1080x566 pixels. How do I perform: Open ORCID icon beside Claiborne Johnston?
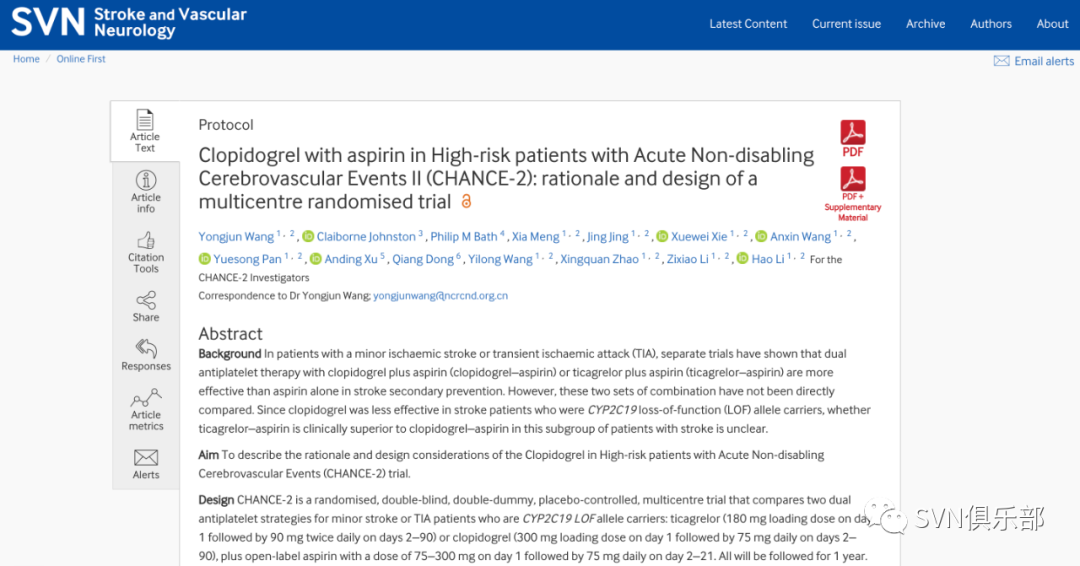pyautogui.click(x=308, y=236)
